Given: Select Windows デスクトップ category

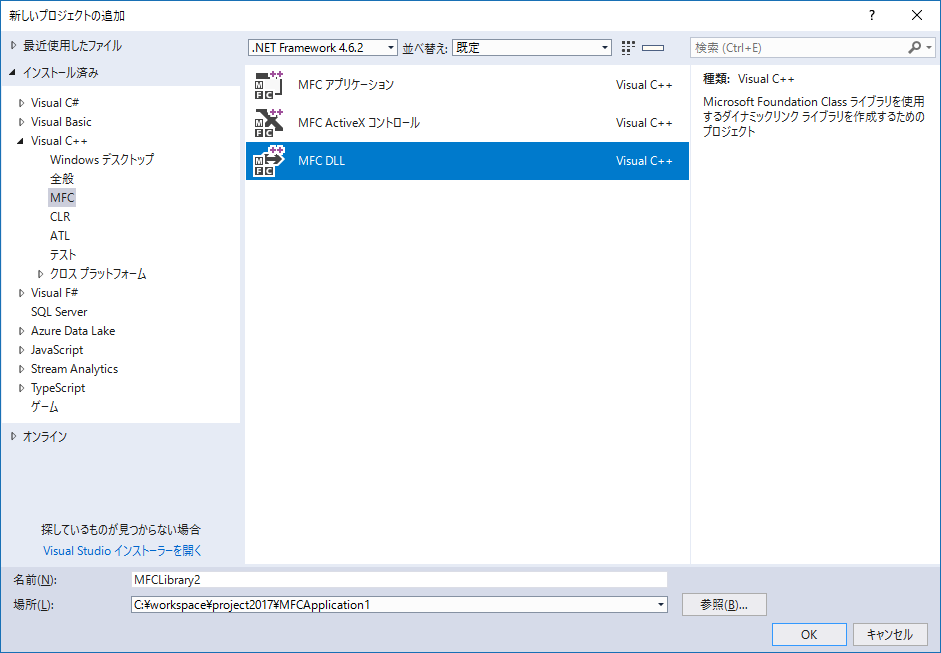Looking at the screenshot, I should pos(102,160).
